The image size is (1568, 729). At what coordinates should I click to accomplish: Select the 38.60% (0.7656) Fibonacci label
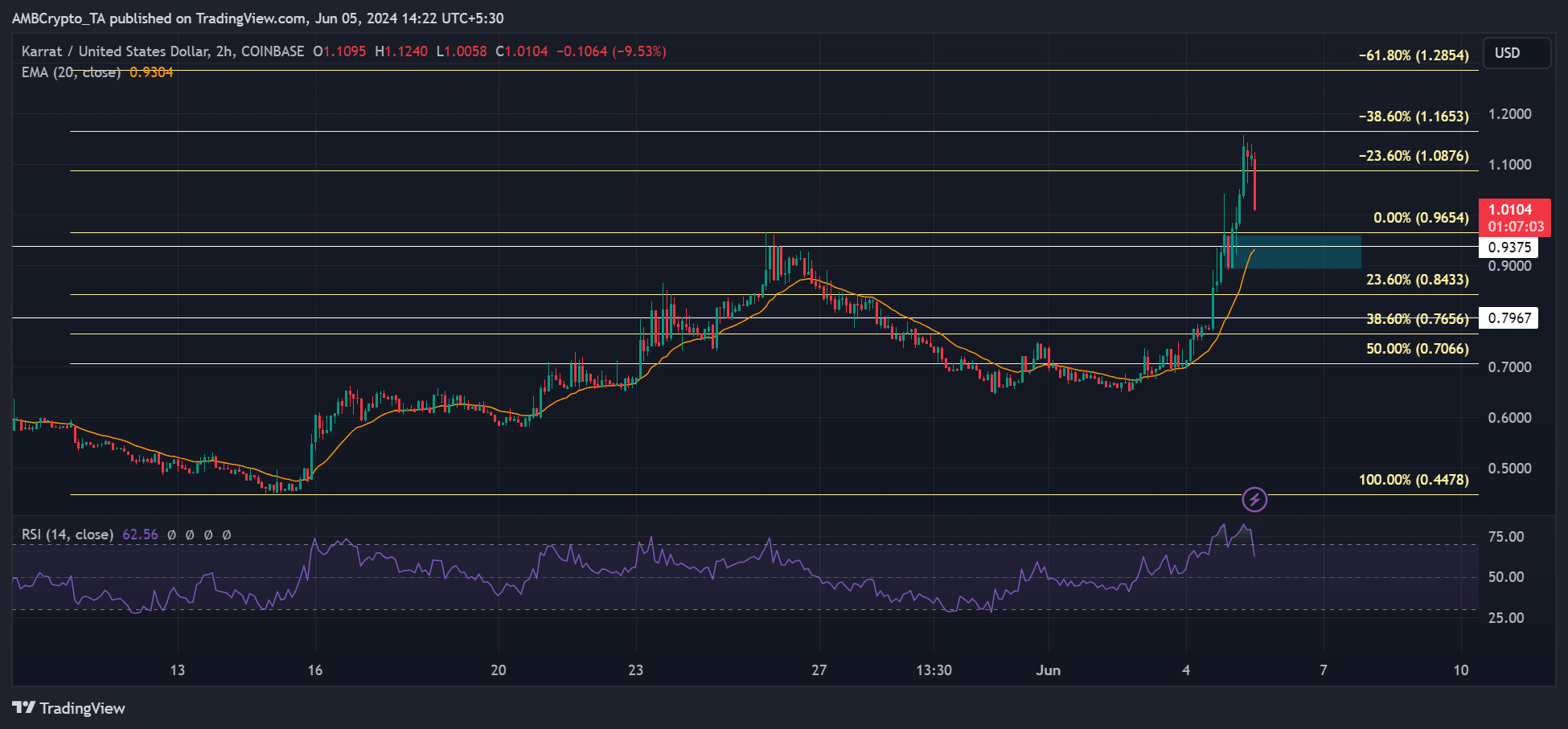coord(1418,319)
